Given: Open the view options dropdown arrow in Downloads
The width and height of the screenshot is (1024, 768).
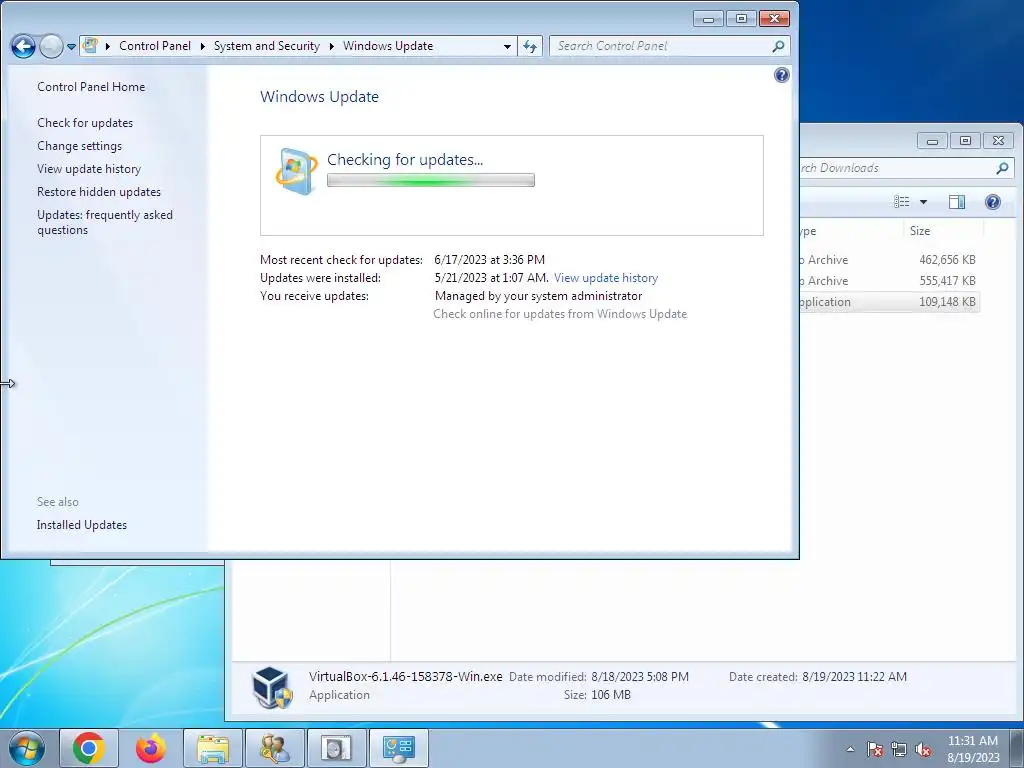Looking at the screenshot, I should (923, 202).
